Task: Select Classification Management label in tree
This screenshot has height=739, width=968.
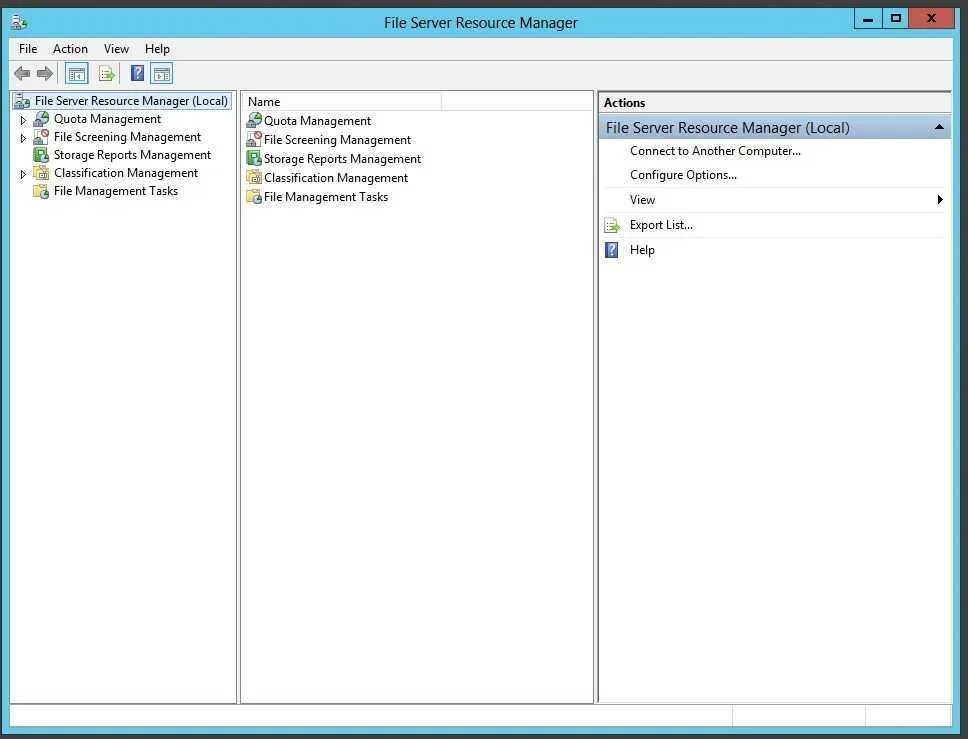Action: pos(126,173)
